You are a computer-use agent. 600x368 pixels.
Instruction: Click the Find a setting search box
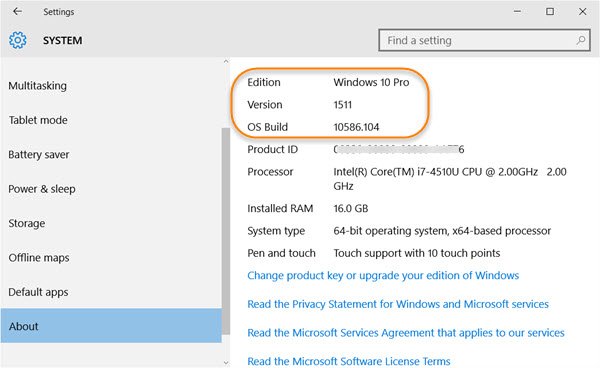[x=484, y=40]
